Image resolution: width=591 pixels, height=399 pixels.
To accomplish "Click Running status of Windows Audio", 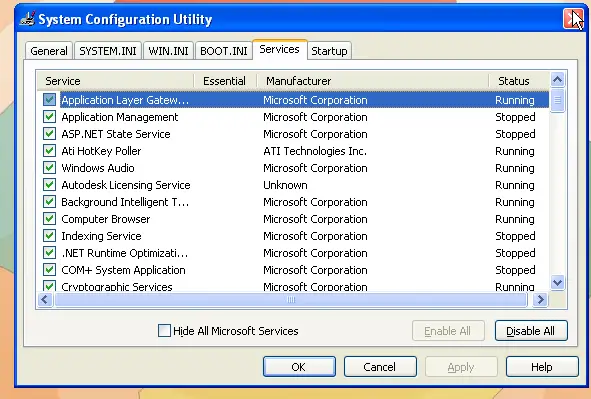I will coord(515,168).
